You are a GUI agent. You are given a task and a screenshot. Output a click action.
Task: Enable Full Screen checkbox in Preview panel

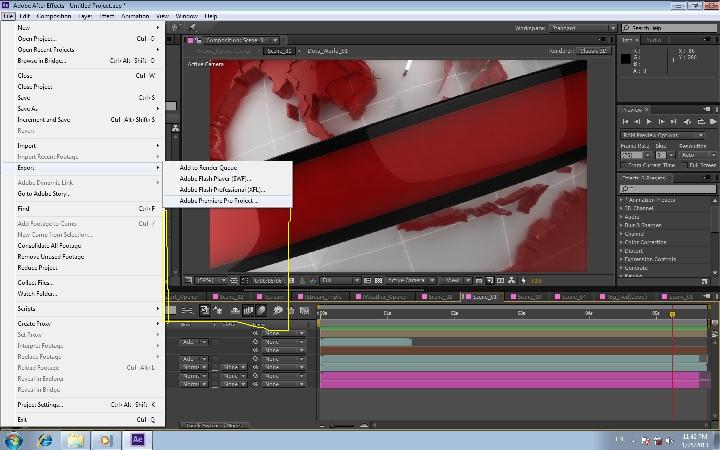(x=686, y=165)
